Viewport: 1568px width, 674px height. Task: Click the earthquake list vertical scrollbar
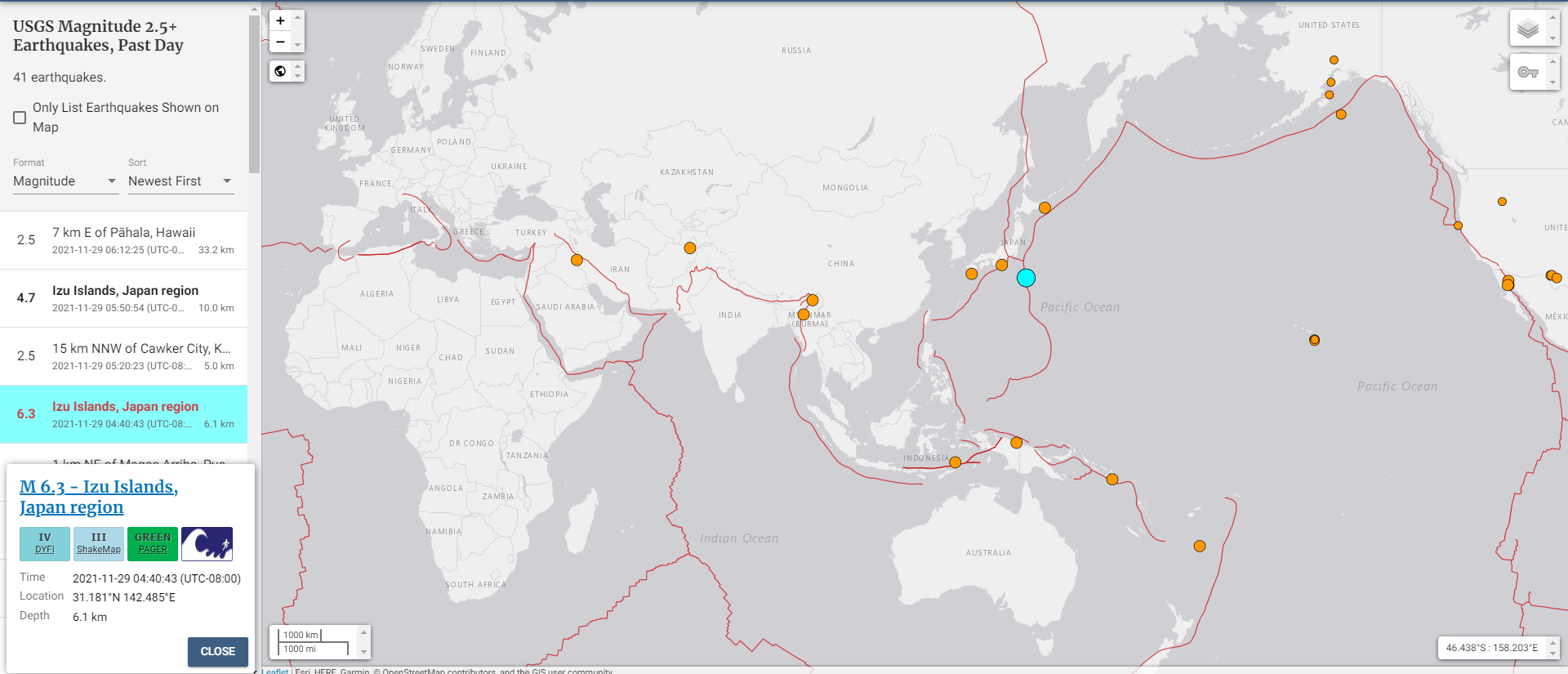point(255,94)
